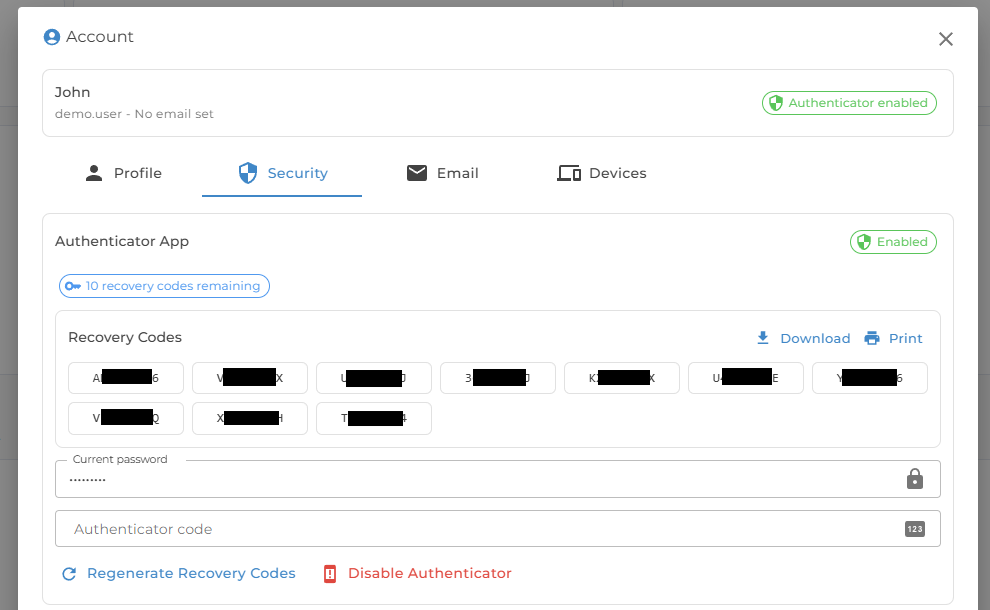Viewport: 990px width, 610px height.
Task: Click Regenerate Recovery Codes
Action: click(179, 573)
